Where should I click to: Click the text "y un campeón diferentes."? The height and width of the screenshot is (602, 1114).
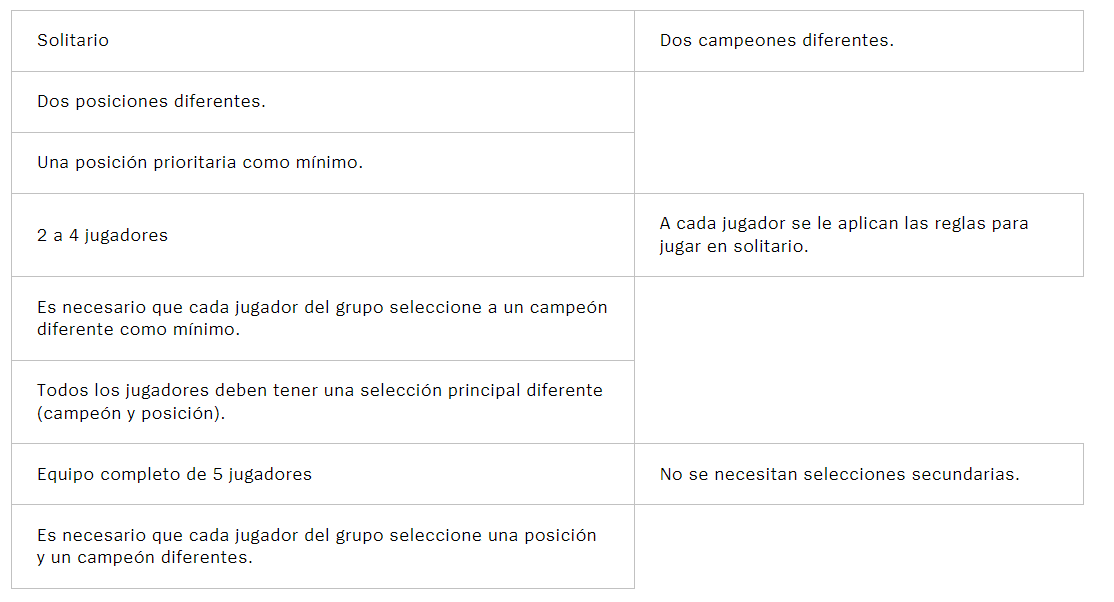[x=144, y=558]
